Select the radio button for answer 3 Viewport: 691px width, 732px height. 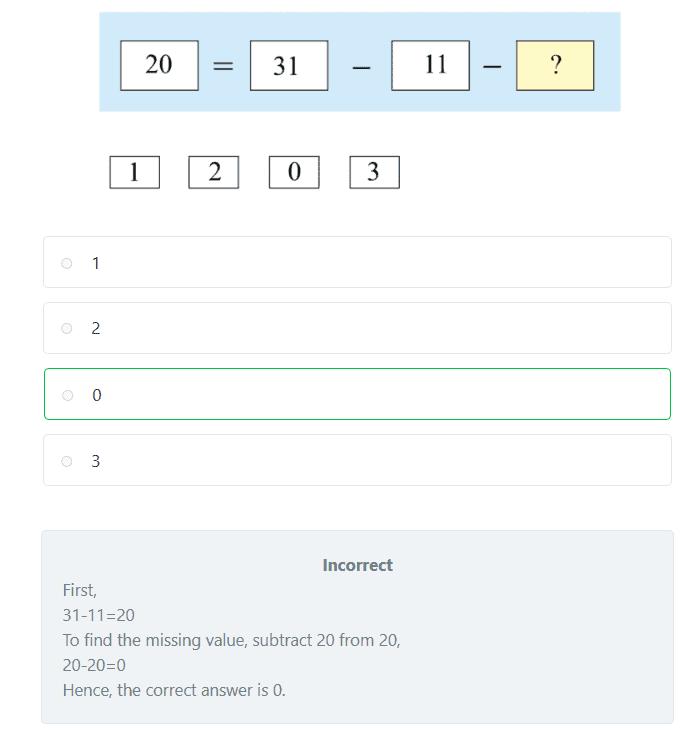67,461
